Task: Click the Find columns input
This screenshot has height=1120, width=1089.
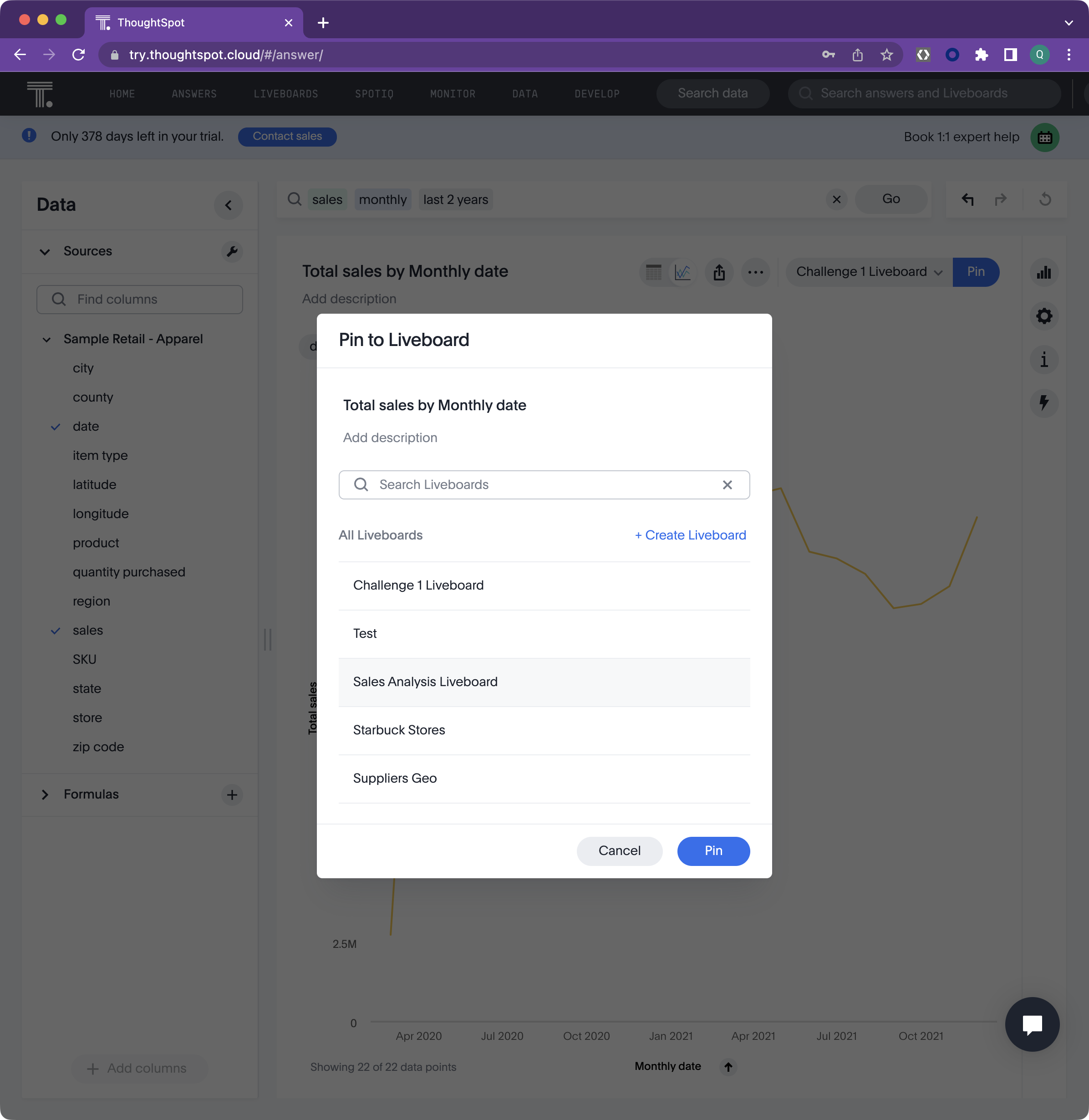Action: coord(140,300)
